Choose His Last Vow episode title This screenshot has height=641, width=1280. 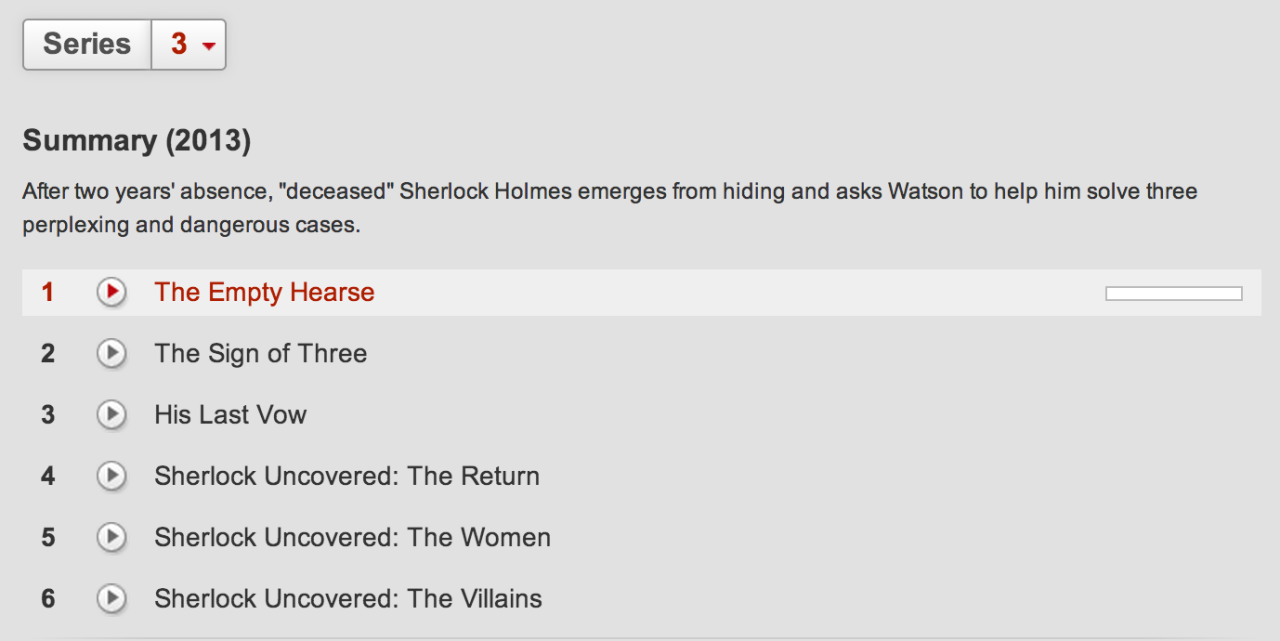230,414
